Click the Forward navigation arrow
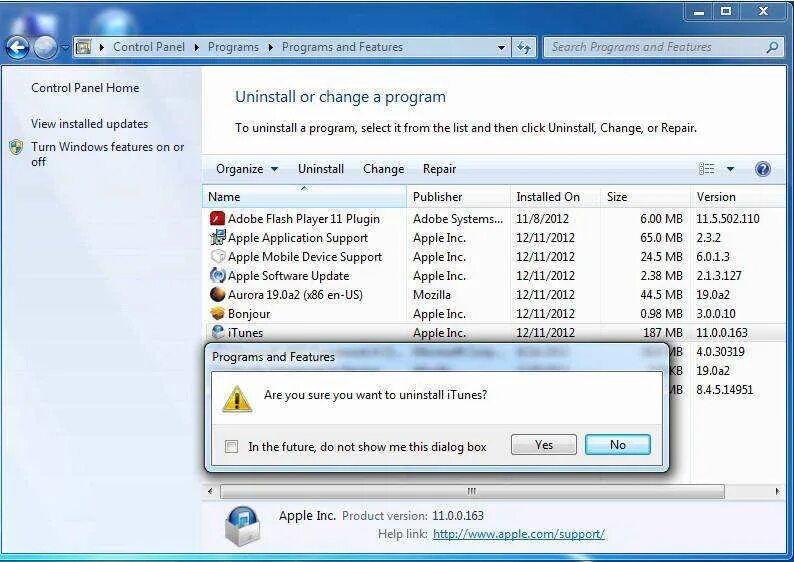Image resolution: width=794 pixels, height=562 pixels. (x=46, y=48)
